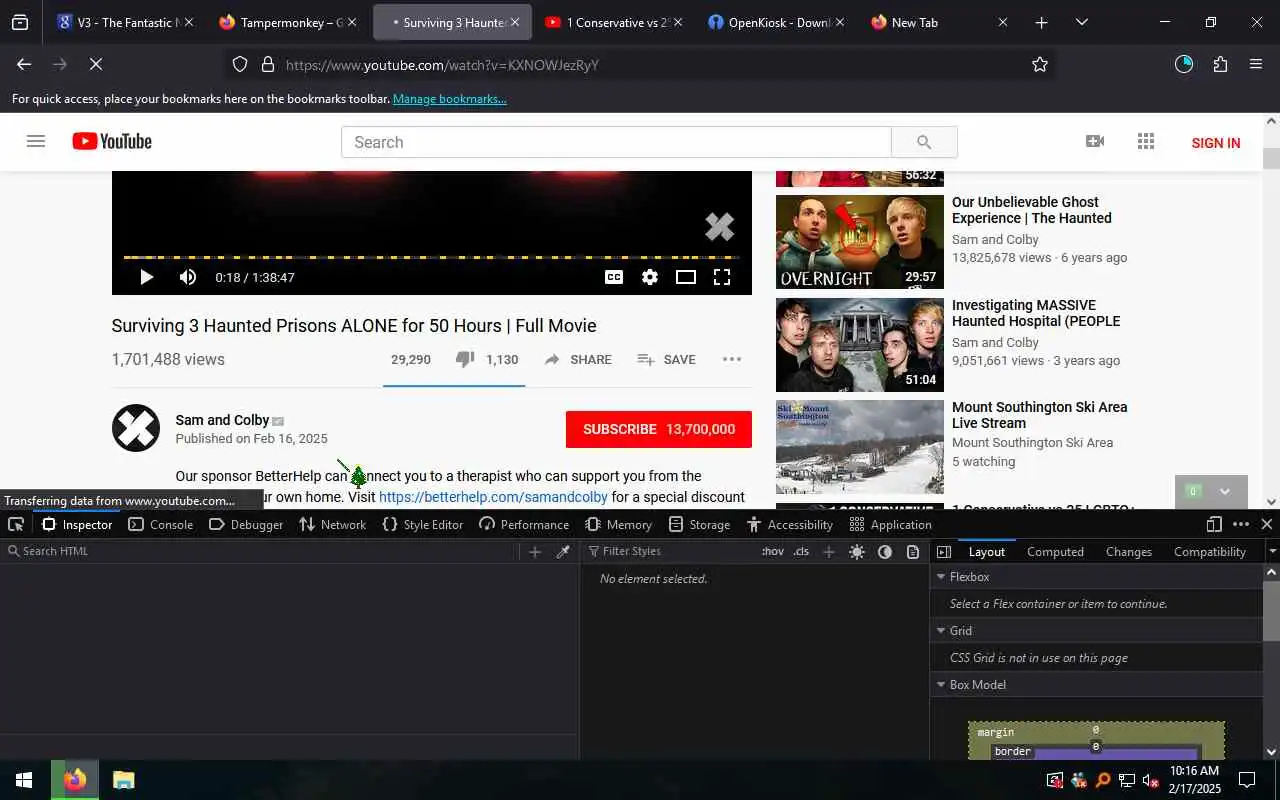Click the video progress bar
Screen dimensions: 1280x800
pos(431,257)
